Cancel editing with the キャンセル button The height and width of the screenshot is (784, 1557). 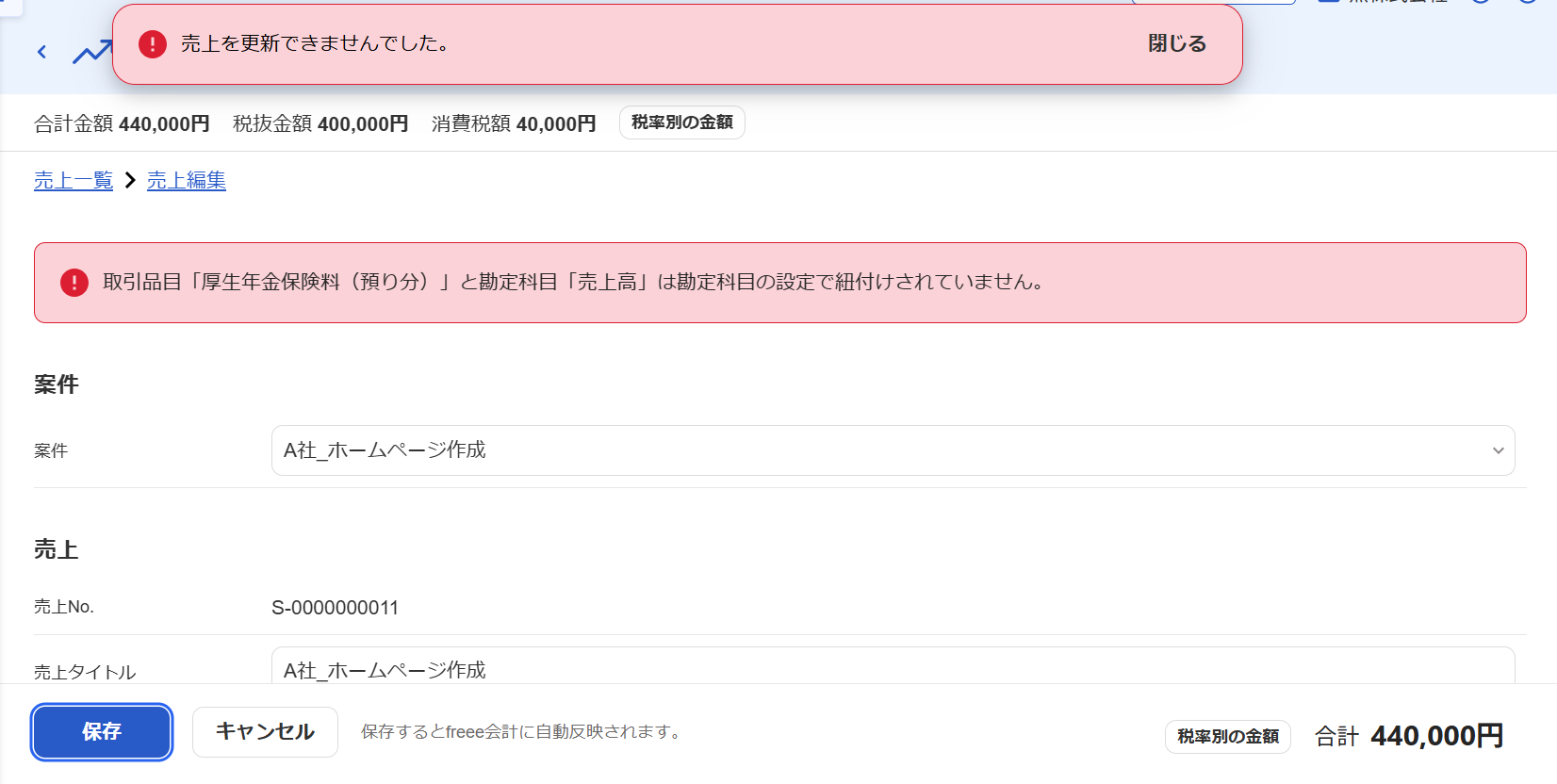265,731
